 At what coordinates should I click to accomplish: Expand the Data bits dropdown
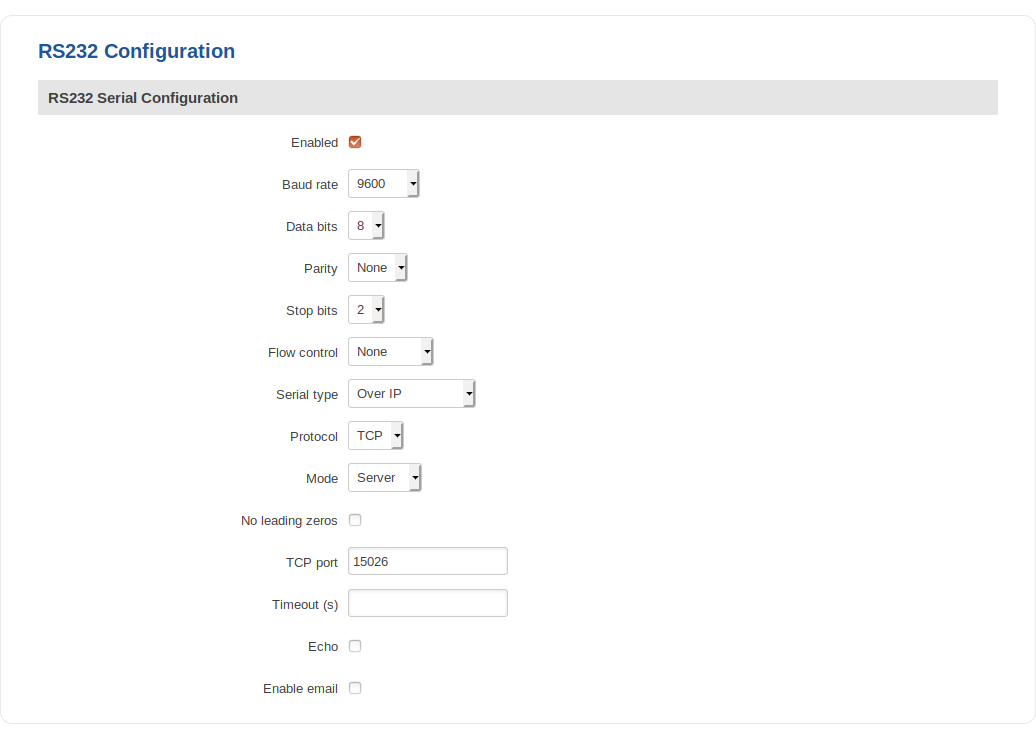366,226
